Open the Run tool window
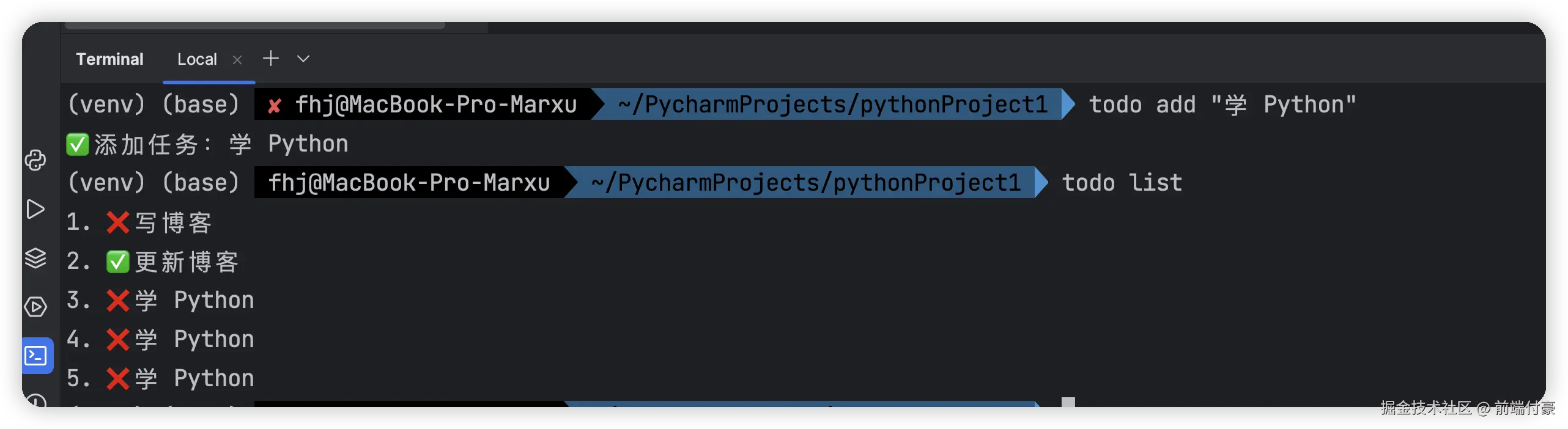The width and height of the screenshot is (1568, 429). (x=35, y=209)
